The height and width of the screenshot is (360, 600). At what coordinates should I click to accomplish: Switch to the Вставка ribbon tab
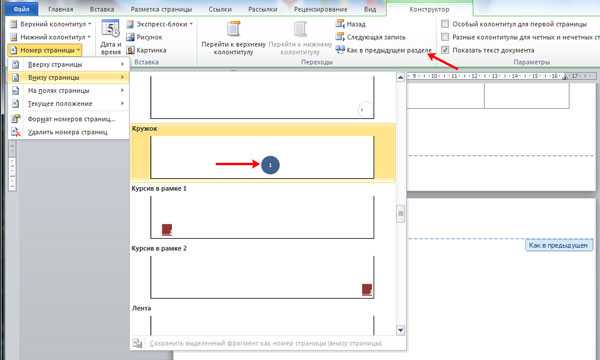tap(102, 9)
